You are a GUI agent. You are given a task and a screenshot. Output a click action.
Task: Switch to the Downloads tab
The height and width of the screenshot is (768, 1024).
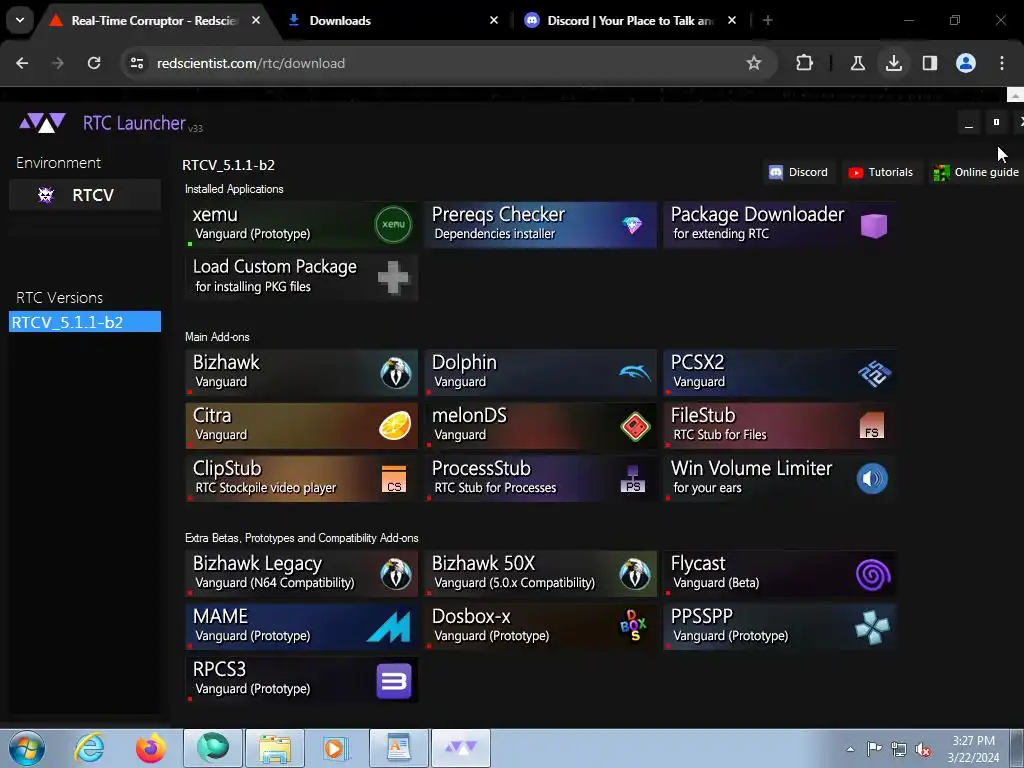(393, 21)
